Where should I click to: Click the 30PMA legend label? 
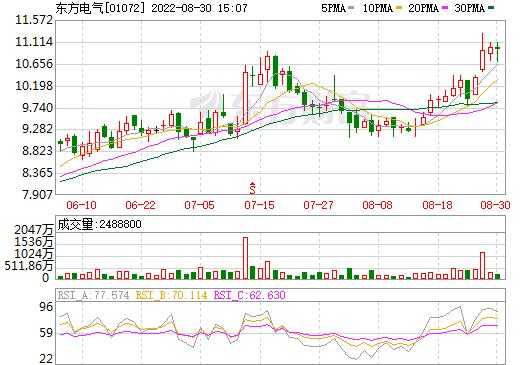coord(470,8)
